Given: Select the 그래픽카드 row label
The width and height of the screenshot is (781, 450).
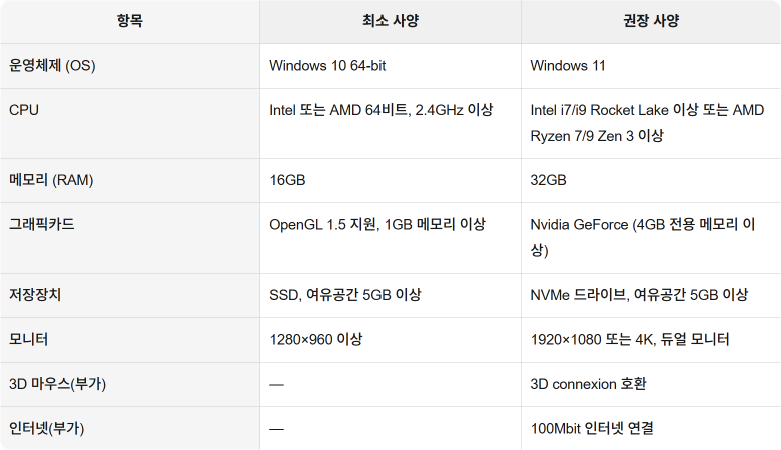Looking at the screenshot, I should coord(42,224).
